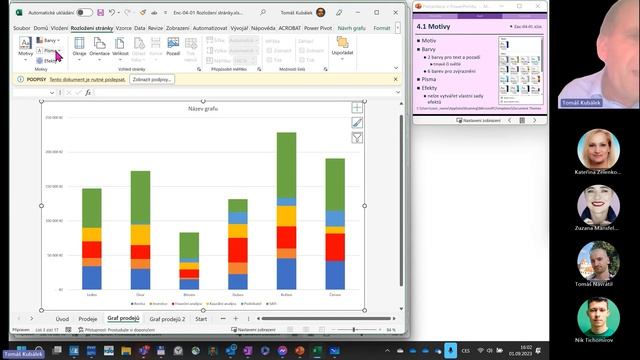640x360 pixels.
Task: Open Kateřina's participant video tile
Action: (x=598, y=150)
